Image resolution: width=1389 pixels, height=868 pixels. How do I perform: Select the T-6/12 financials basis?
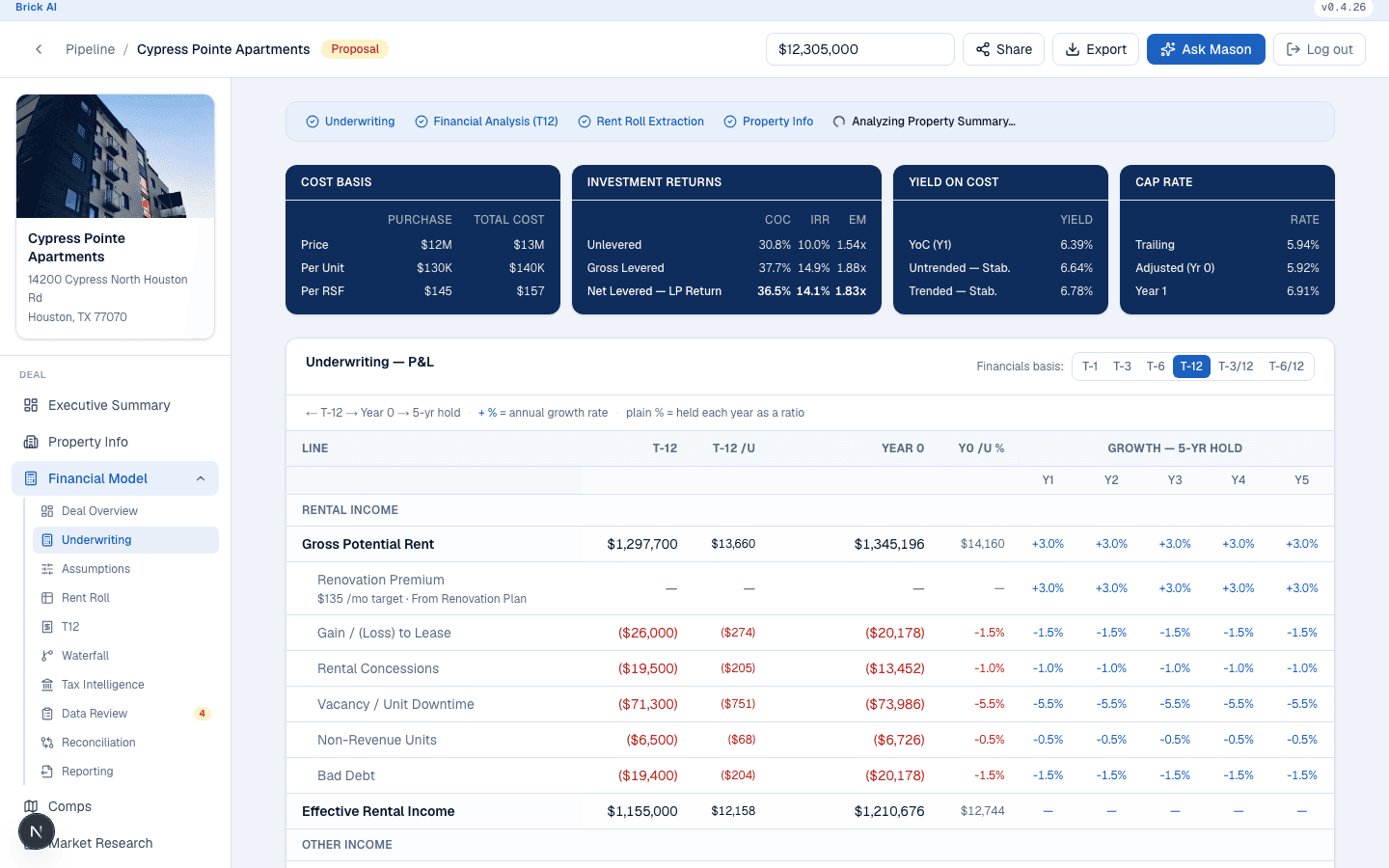point(1287,366)
